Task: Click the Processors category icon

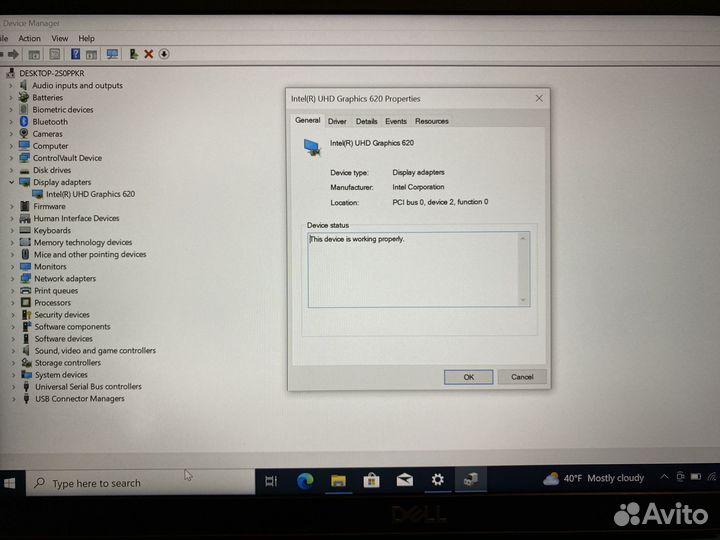Action: point(26,303)
